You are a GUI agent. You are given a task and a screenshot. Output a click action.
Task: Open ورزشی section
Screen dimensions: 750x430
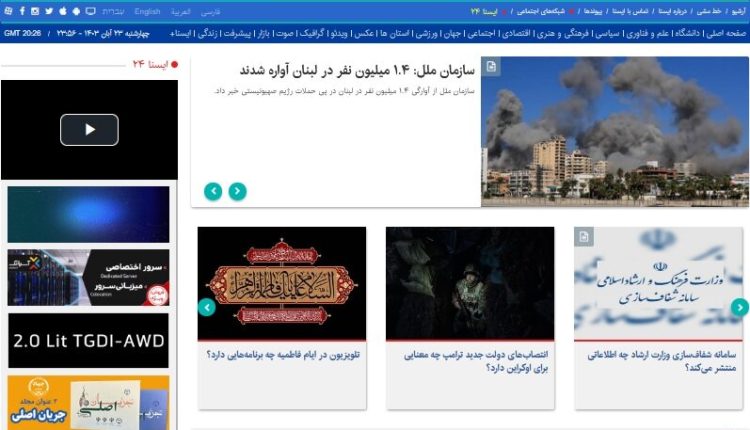click(x=426, y=33)
